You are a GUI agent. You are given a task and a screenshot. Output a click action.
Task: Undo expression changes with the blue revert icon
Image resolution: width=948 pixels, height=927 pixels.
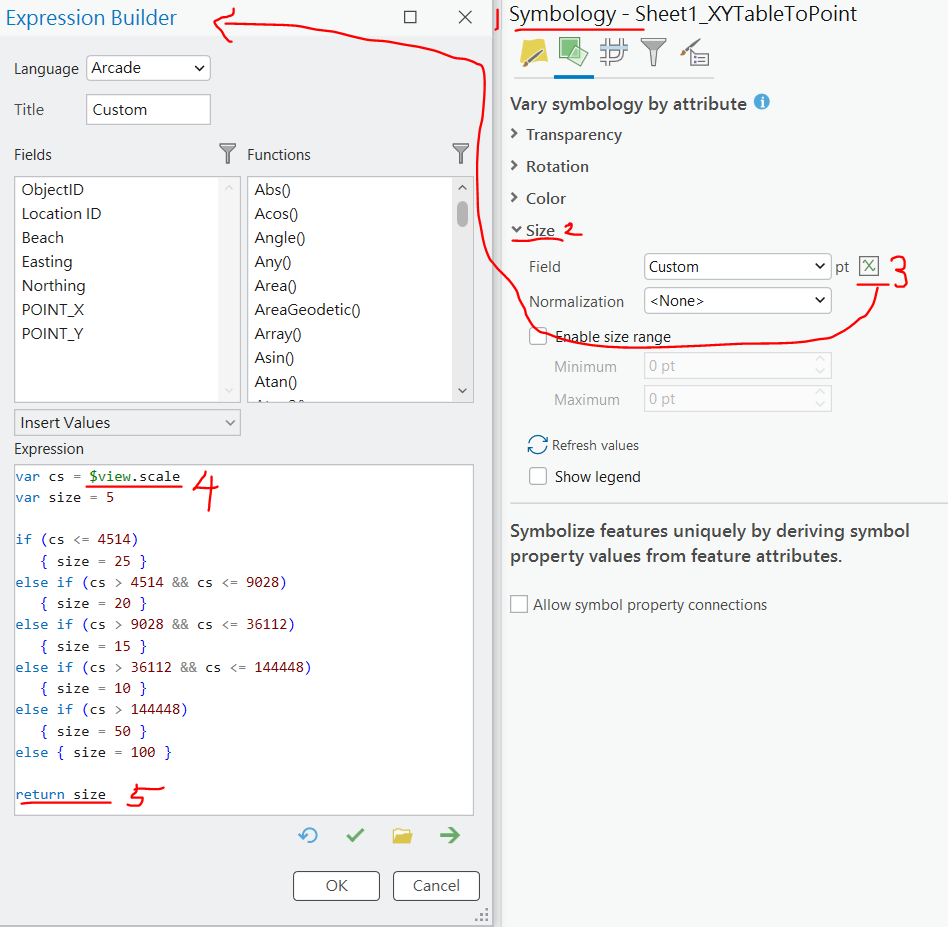click(307, 835)
